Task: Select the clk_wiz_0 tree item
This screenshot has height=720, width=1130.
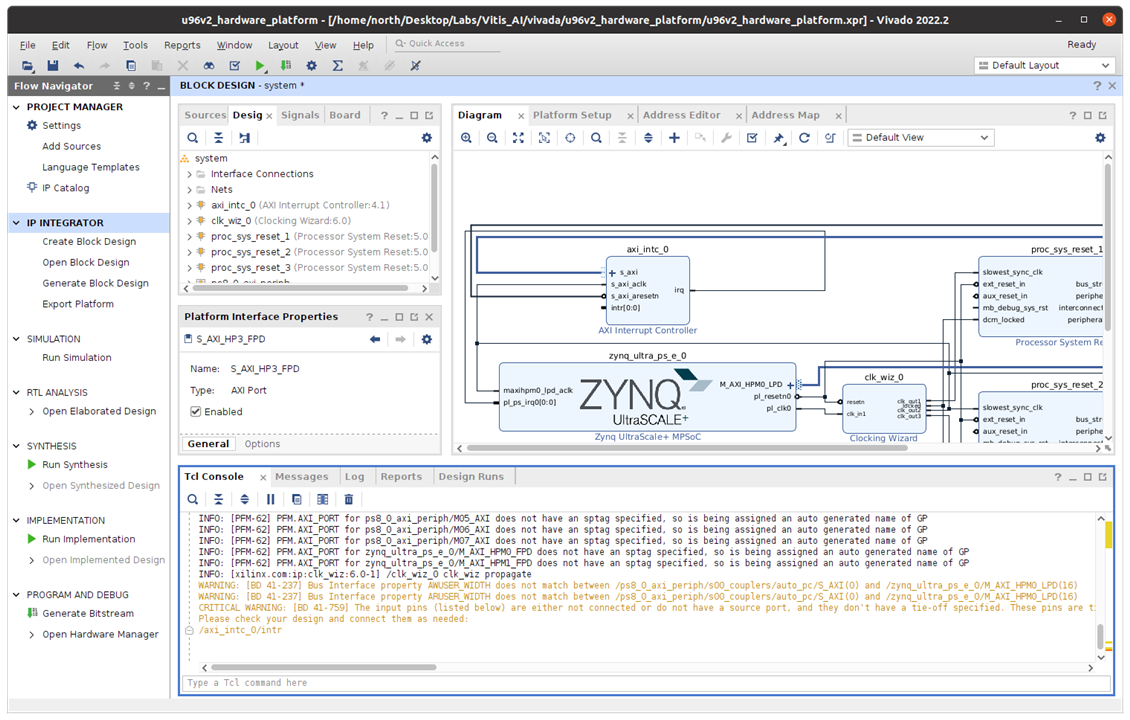Action: (280, 221)
